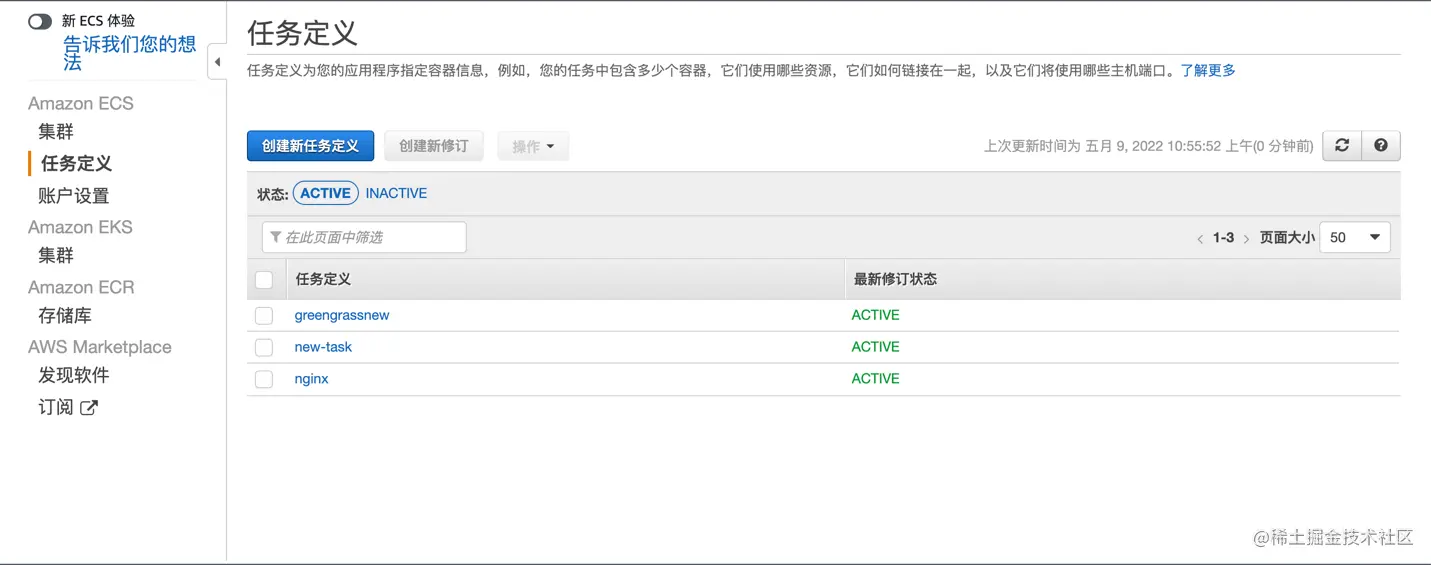The image size is (1431, 565).
Task: Open 账户设置 in the sidebar
Action: pos(74,196)
